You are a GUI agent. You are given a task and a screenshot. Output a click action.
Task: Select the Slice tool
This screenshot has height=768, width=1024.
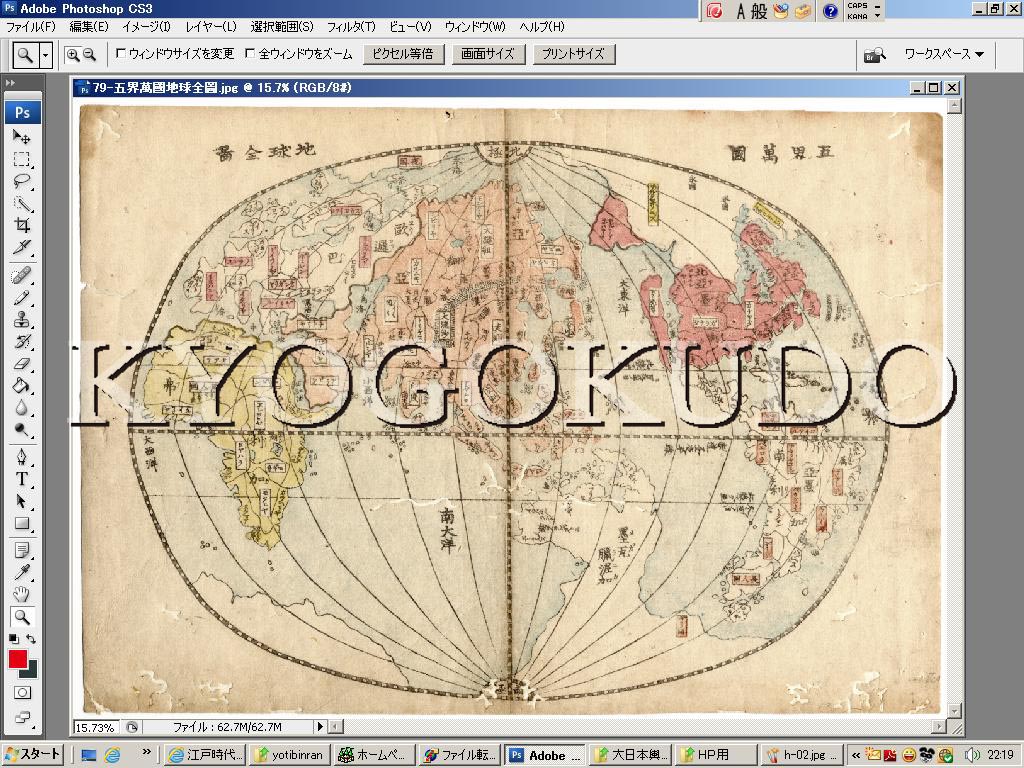[x=22, y=248]
